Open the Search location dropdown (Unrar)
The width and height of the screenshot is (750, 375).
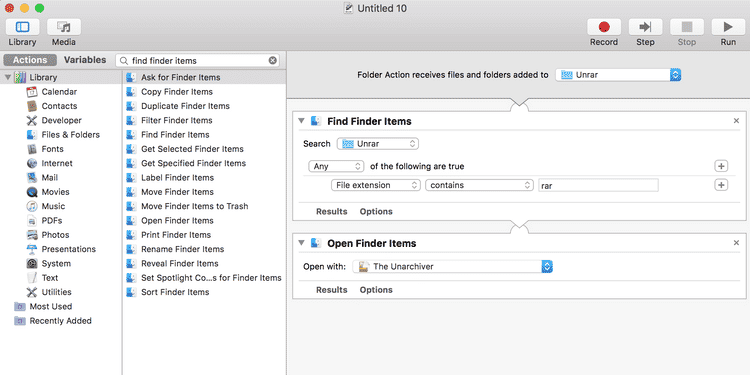click(378, 143)
